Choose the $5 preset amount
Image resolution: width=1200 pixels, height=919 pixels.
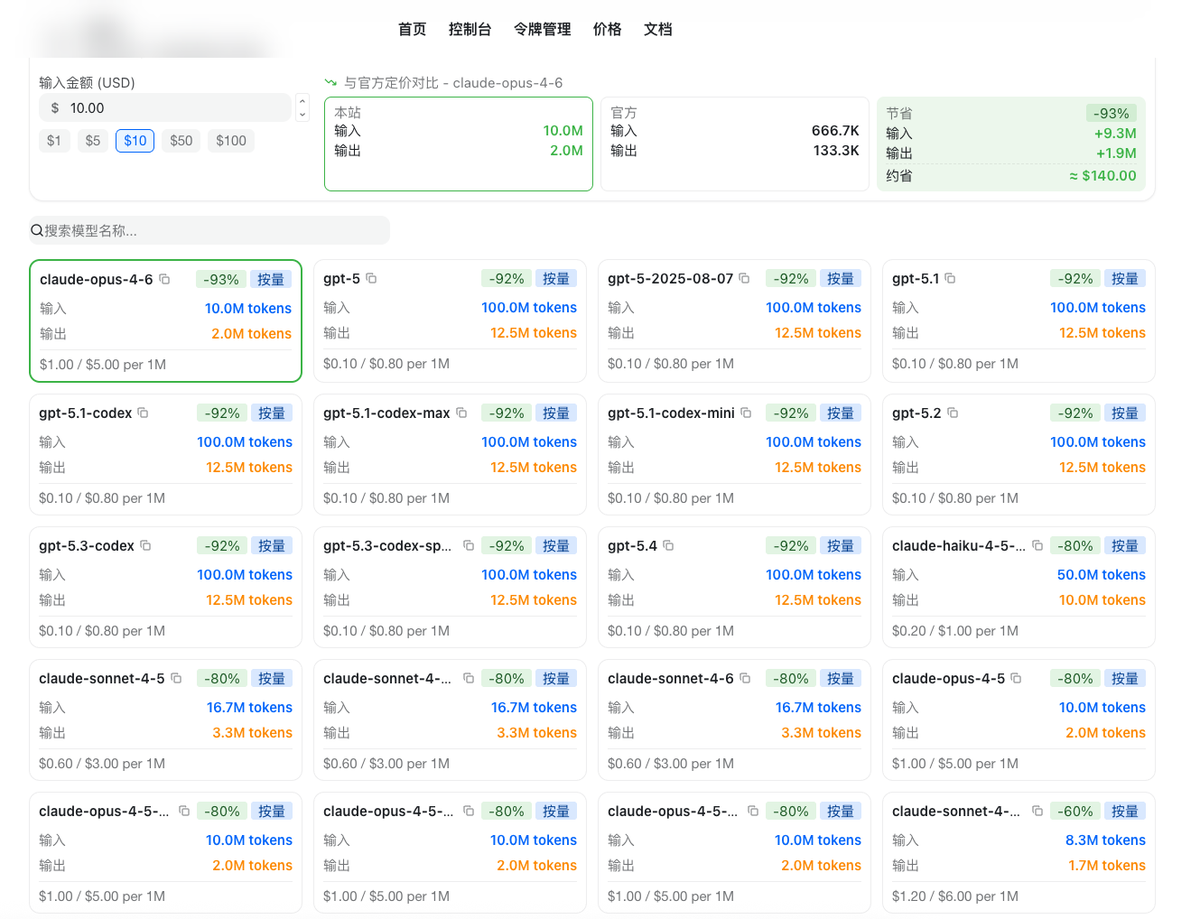[x=93, y=141]
